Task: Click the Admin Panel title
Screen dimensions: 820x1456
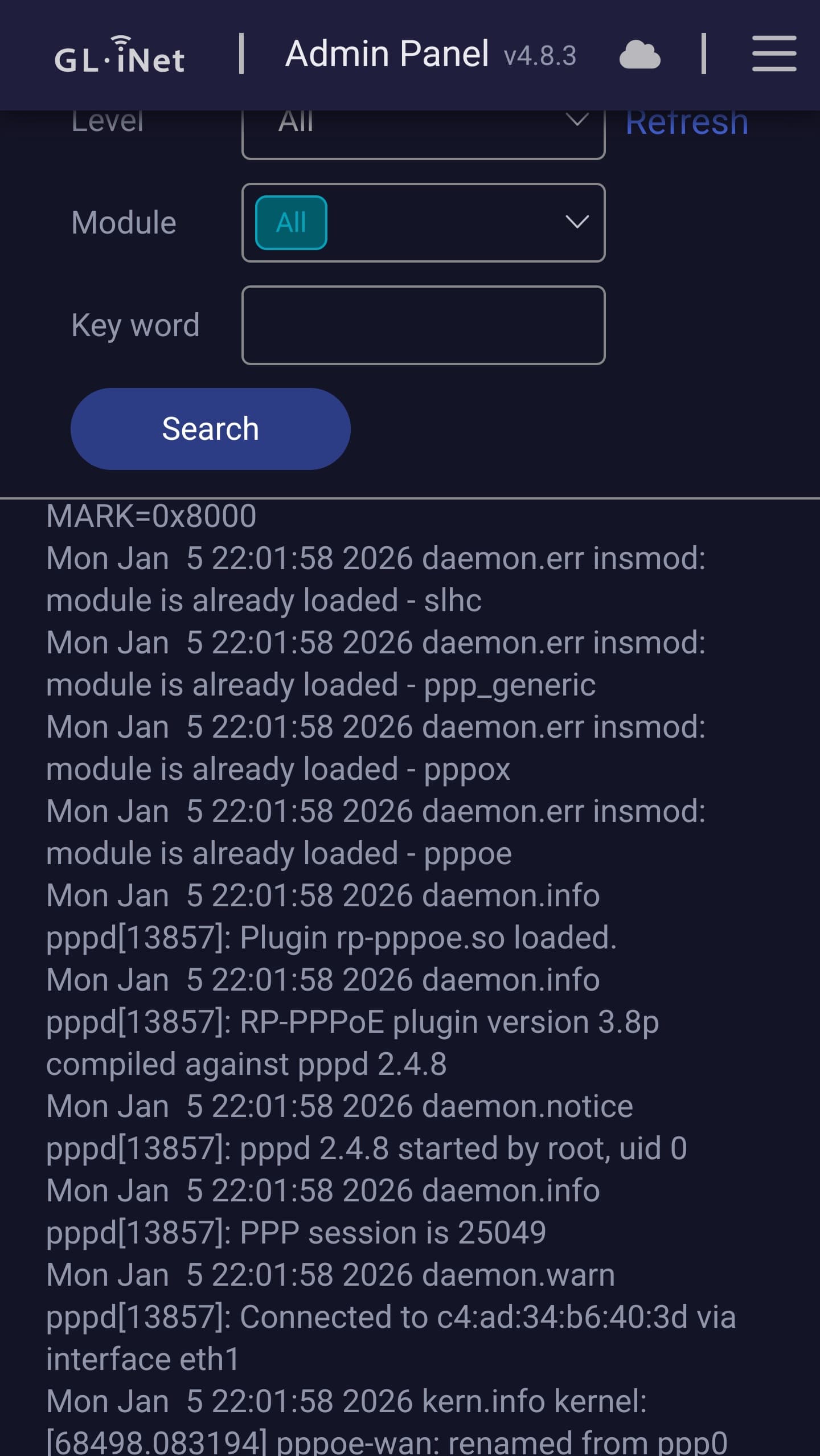Action: (x=387, y=54)
